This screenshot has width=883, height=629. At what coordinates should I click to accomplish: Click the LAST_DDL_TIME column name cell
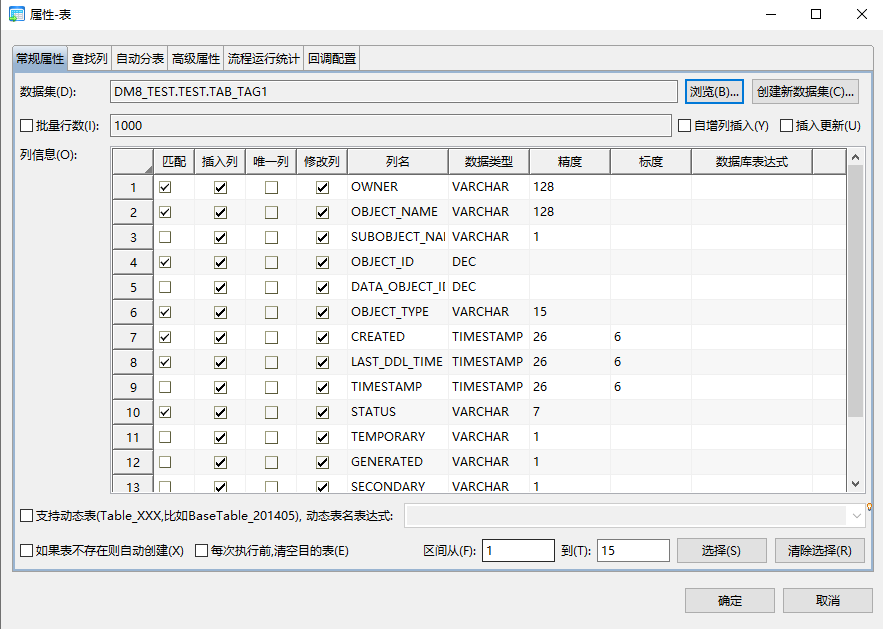point(398,362)
